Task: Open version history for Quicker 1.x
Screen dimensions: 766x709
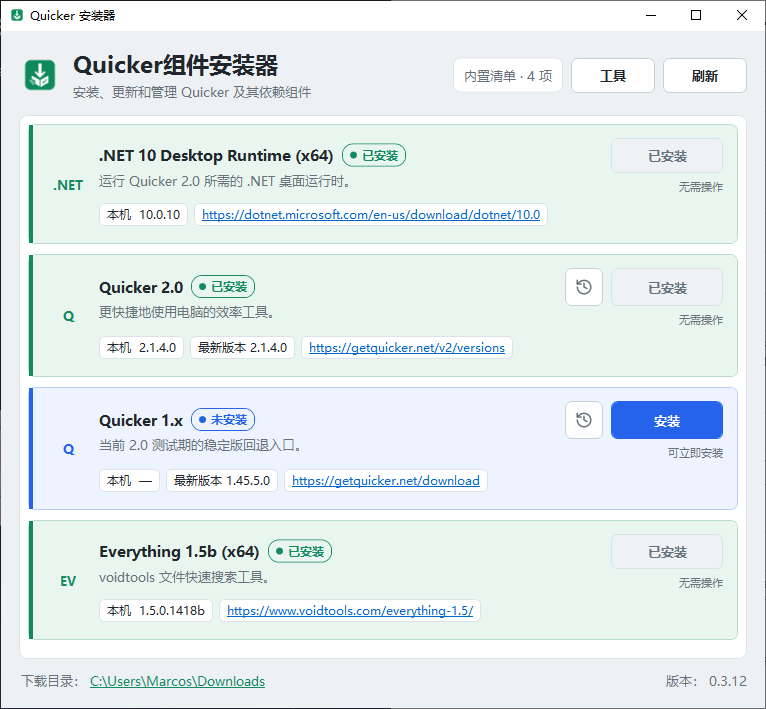Action: click(x=584, y=420)
